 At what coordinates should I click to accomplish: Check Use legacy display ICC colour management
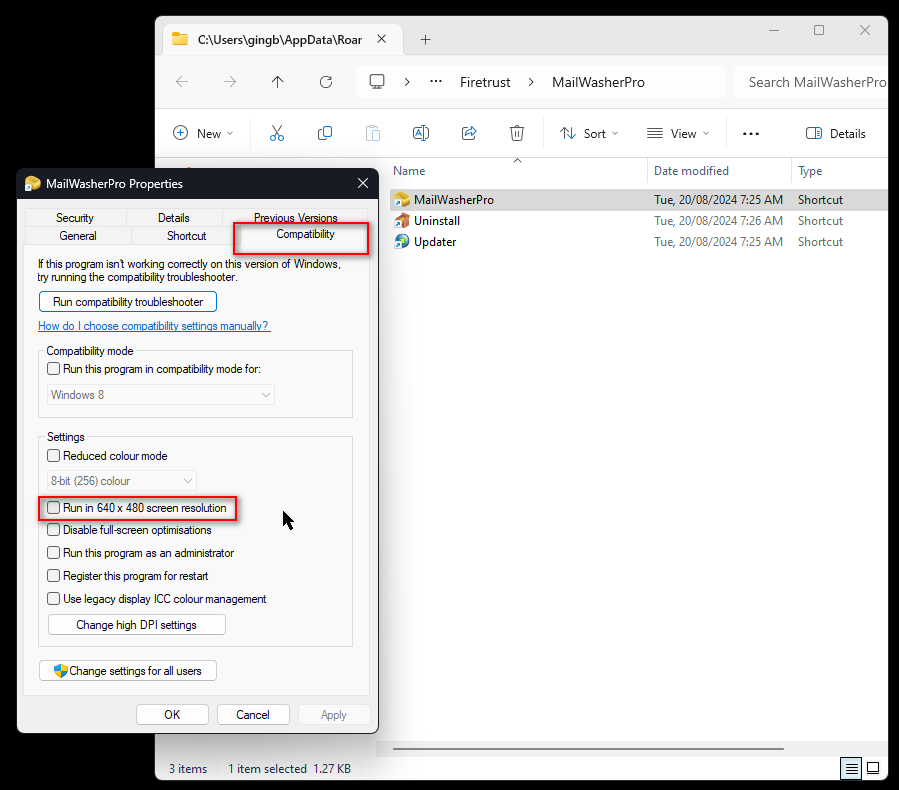[53, 599]
